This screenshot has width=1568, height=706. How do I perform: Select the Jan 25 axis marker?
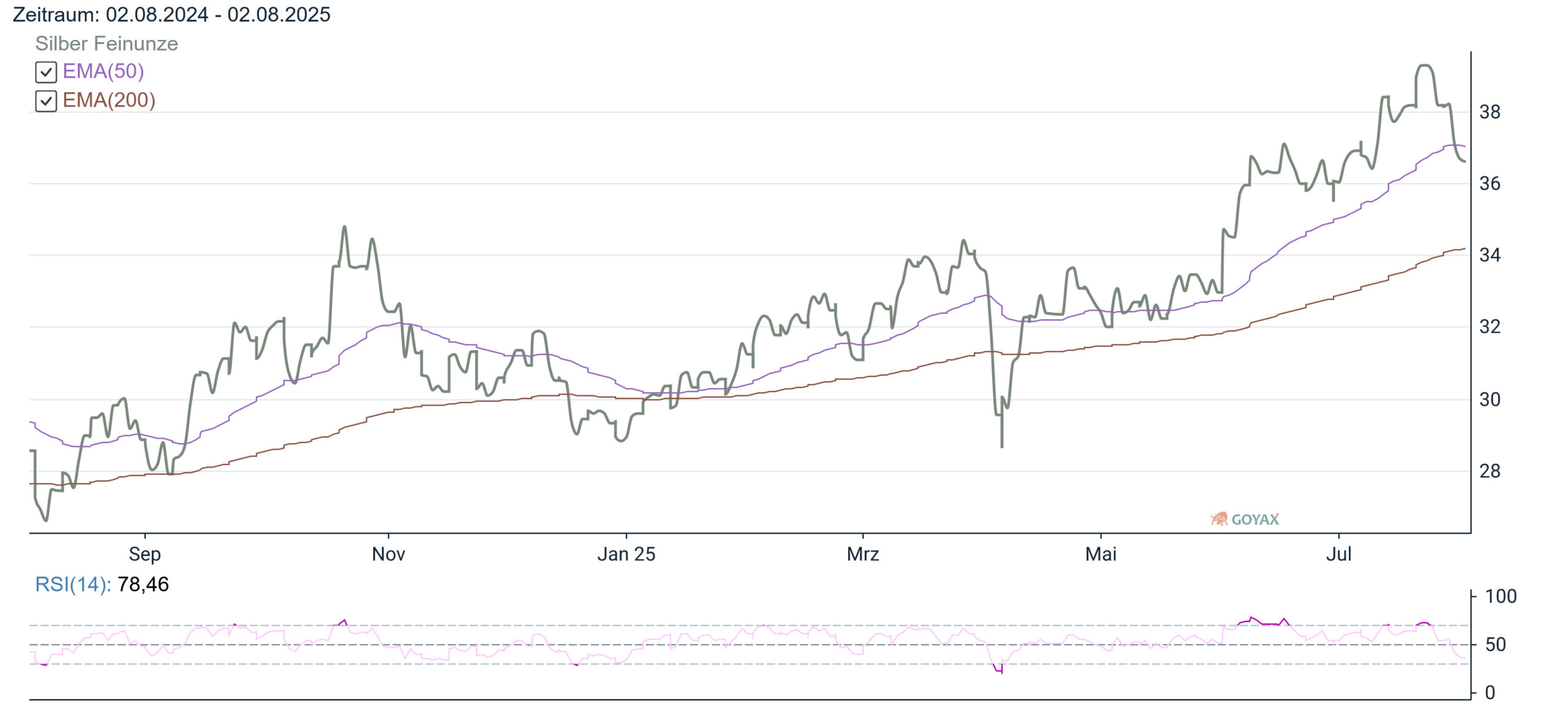pyautogui.click(x=626, y=554)
